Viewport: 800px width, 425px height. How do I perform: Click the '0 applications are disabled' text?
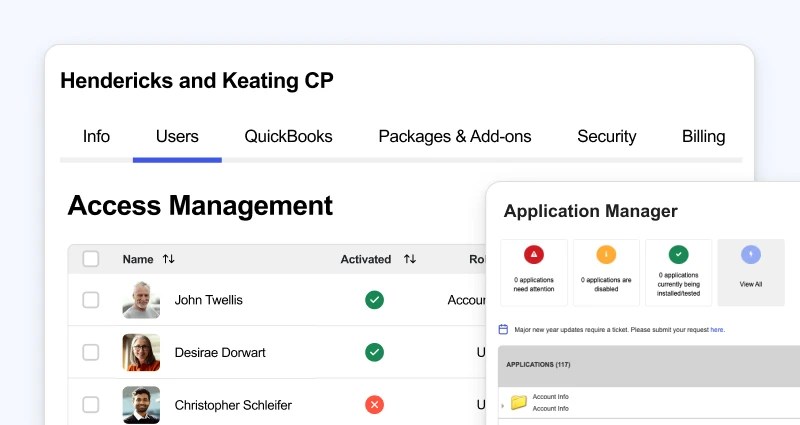[606, 284]
